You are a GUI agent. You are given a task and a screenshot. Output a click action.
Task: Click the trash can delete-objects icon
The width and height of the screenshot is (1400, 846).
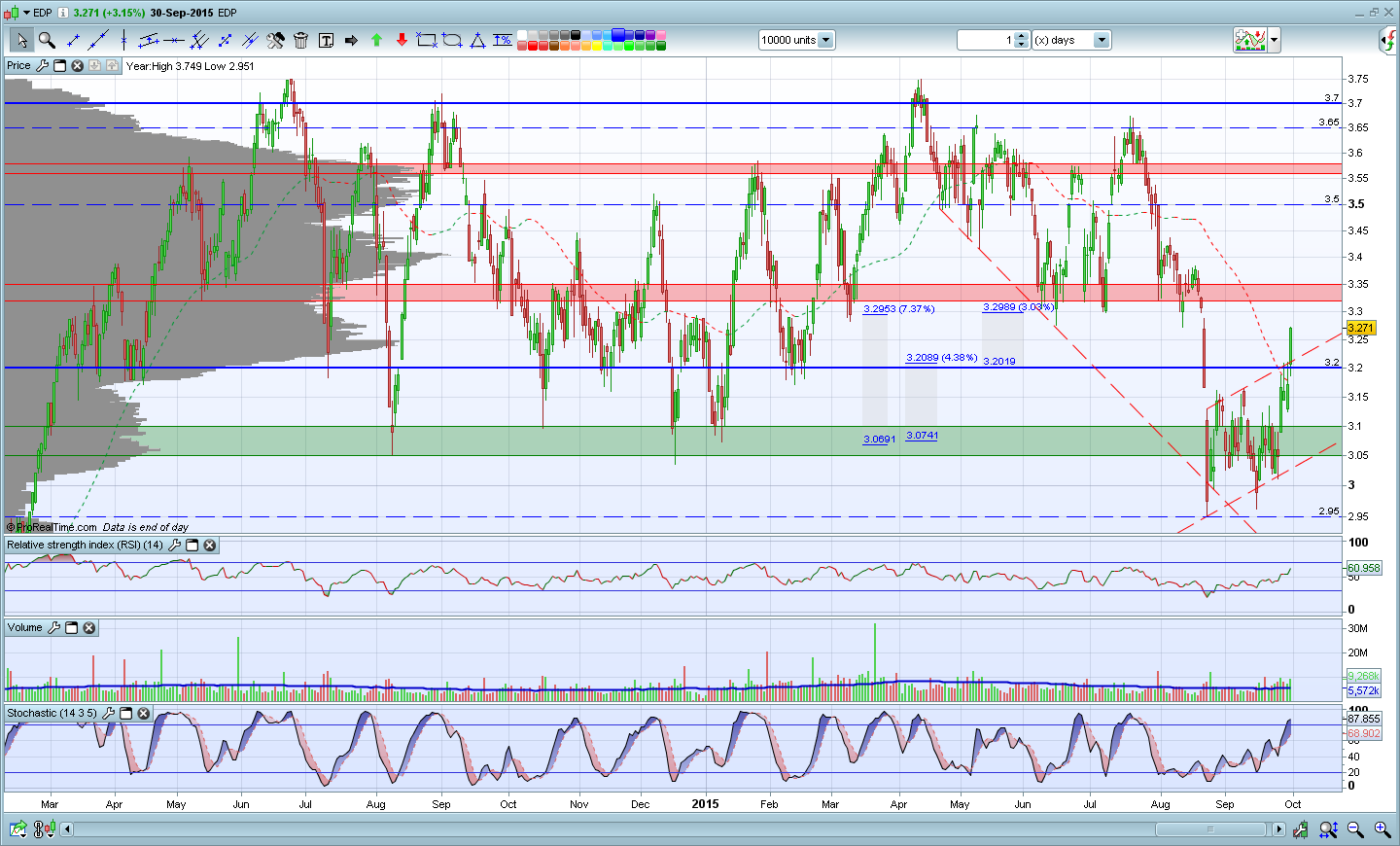[300, 40]
